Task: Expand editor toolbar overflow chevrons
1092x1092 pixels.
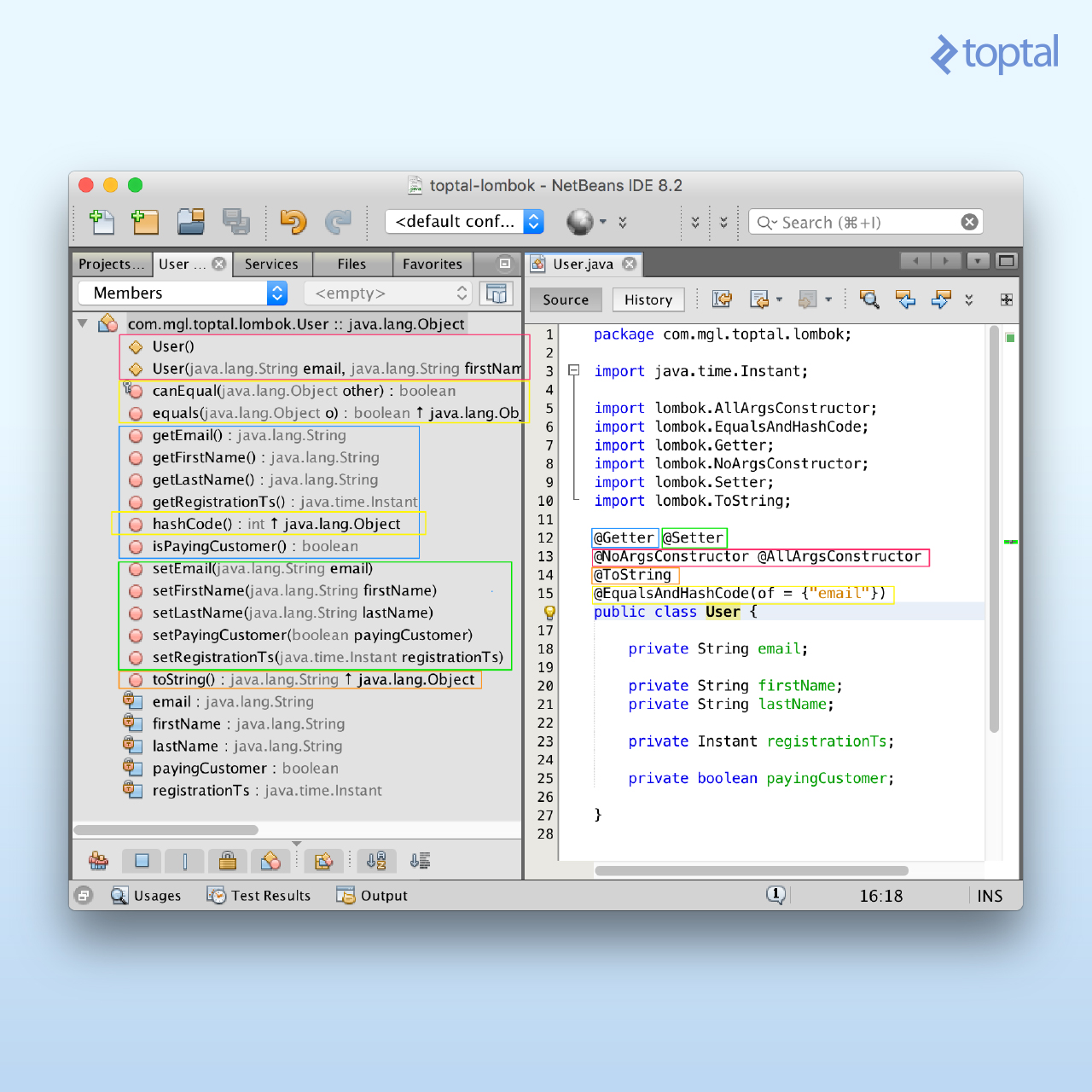Action: point(969,299)
